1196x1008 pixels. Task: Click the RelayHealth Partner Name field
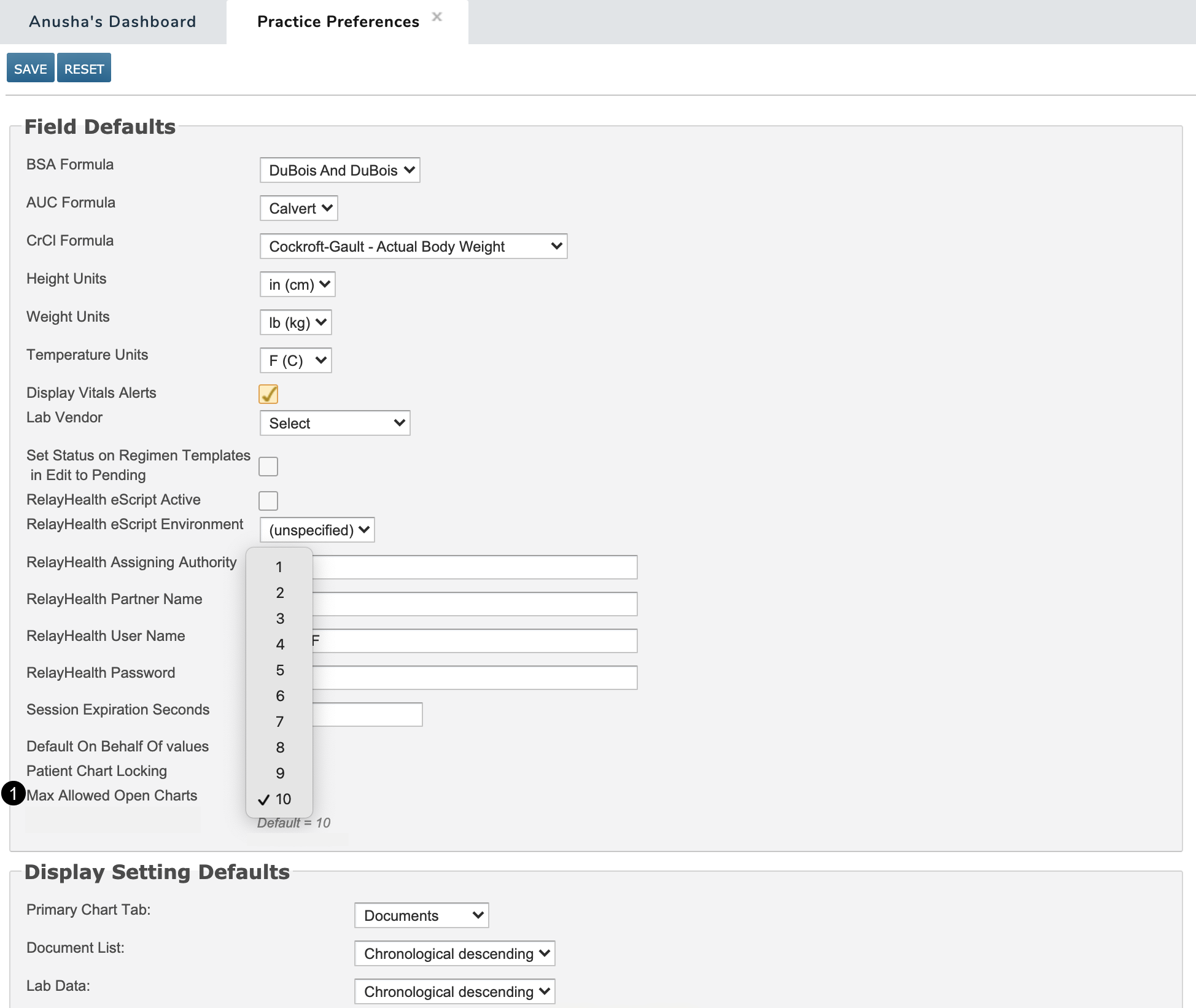tap(474, 604)
